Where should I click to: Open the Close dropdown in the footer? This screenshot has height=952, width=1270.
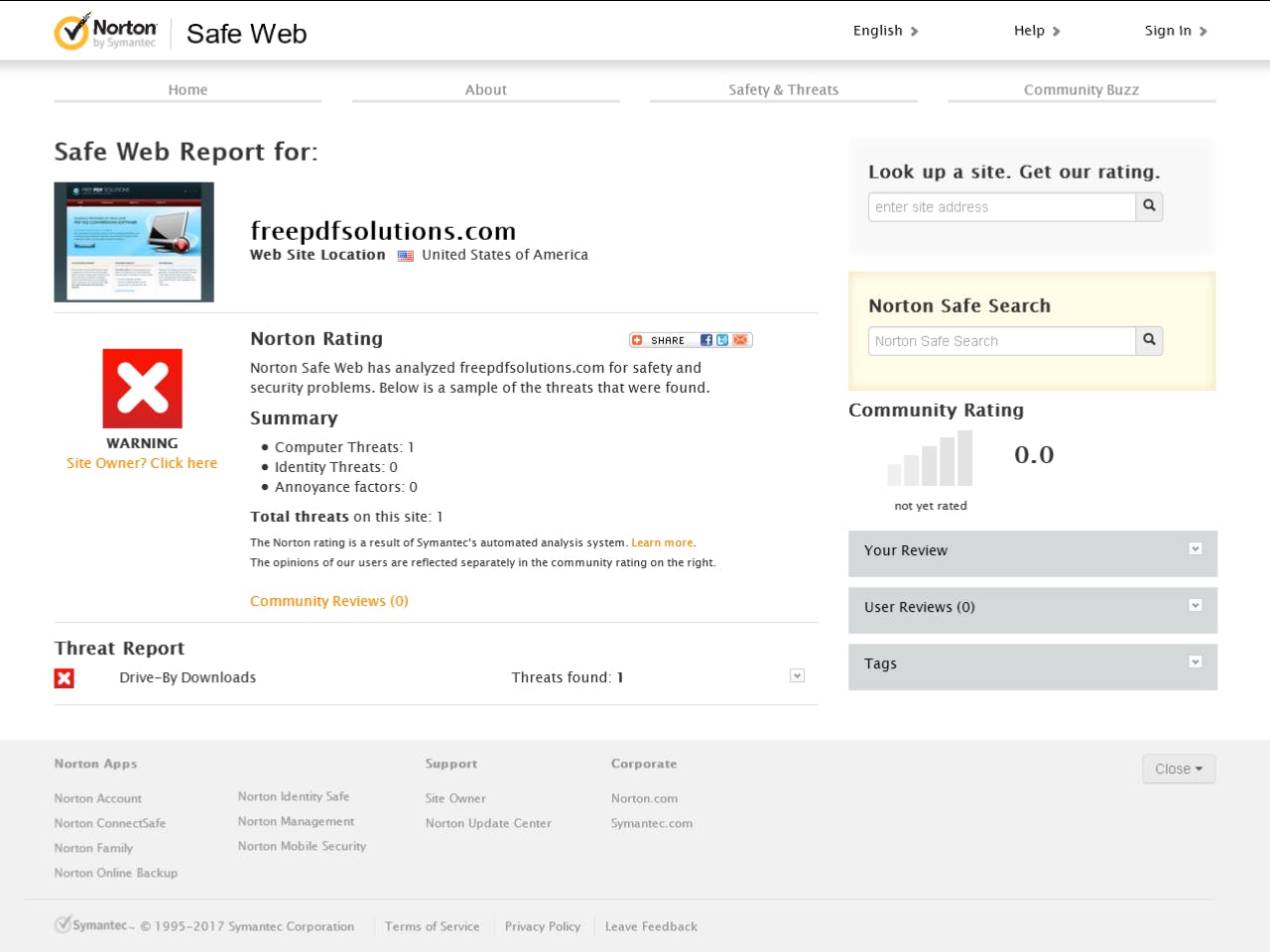pyautogui.click(x=1179, y=769)
